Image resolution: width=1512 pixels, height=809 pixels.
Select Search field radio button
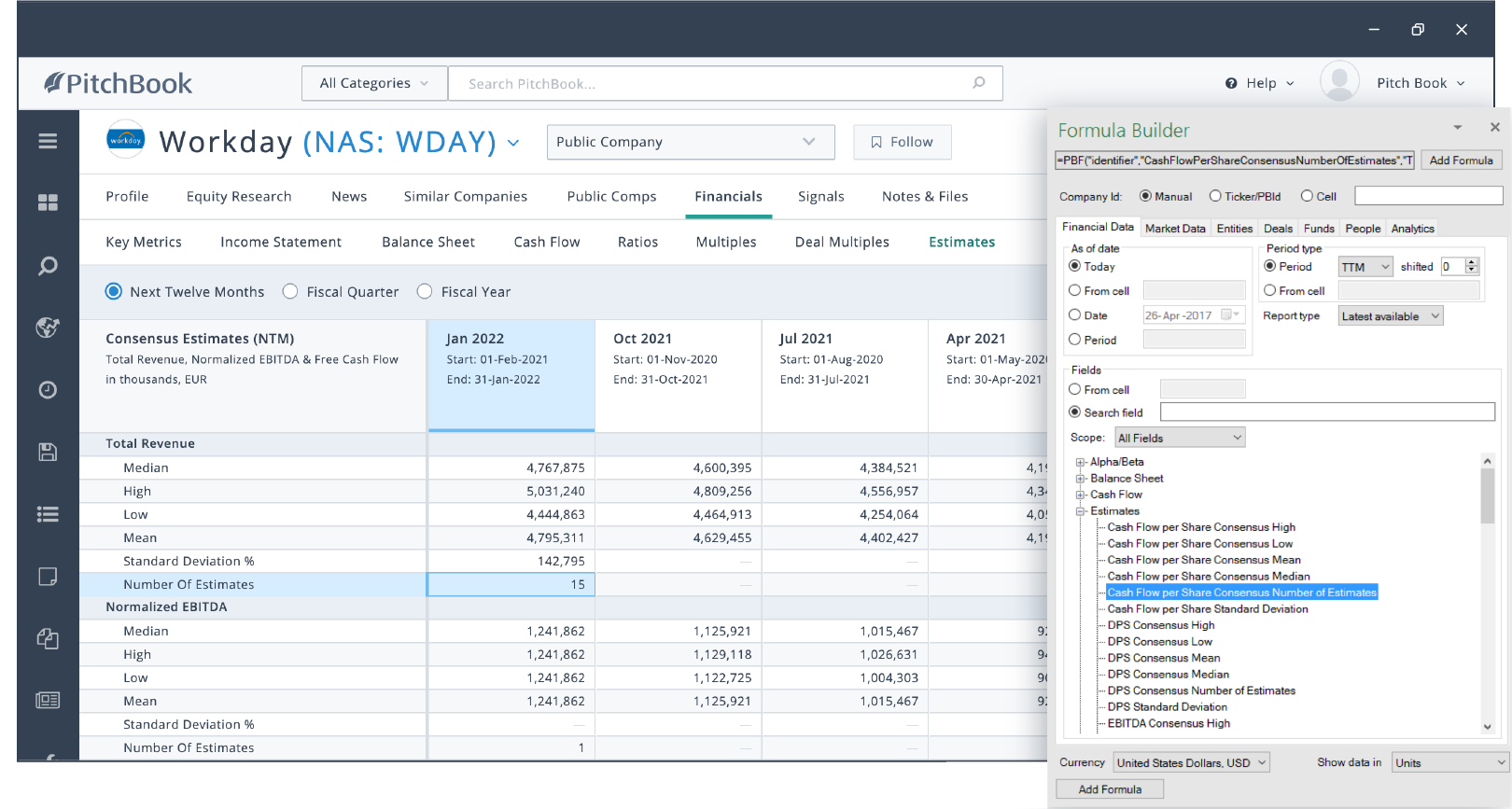1075,412
